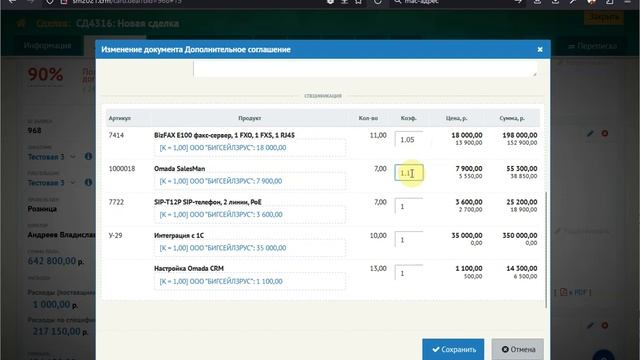This screenshot has height=360, width=640.
Task: Click Кол-во column header
Action: 368,118
